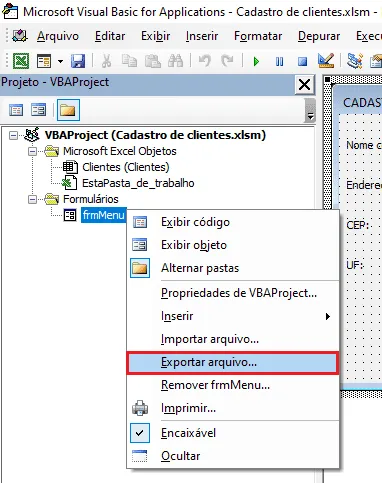
Task: Open the Exibir menu
Action: point(155,36)
